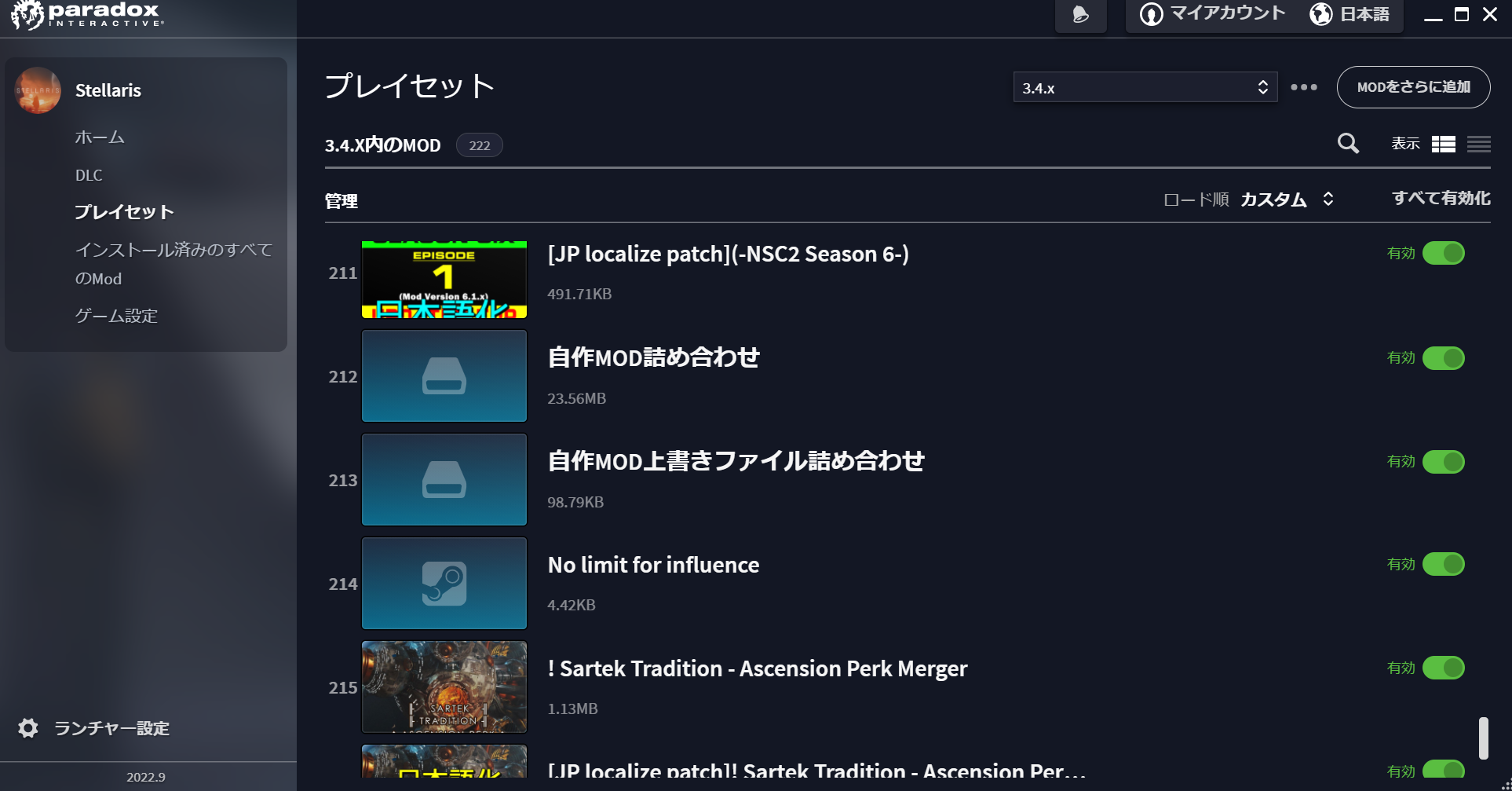Viewport: 1512px width, 791px height.
Task: Select プレイセット sidebar item
Action: [124, 212]
